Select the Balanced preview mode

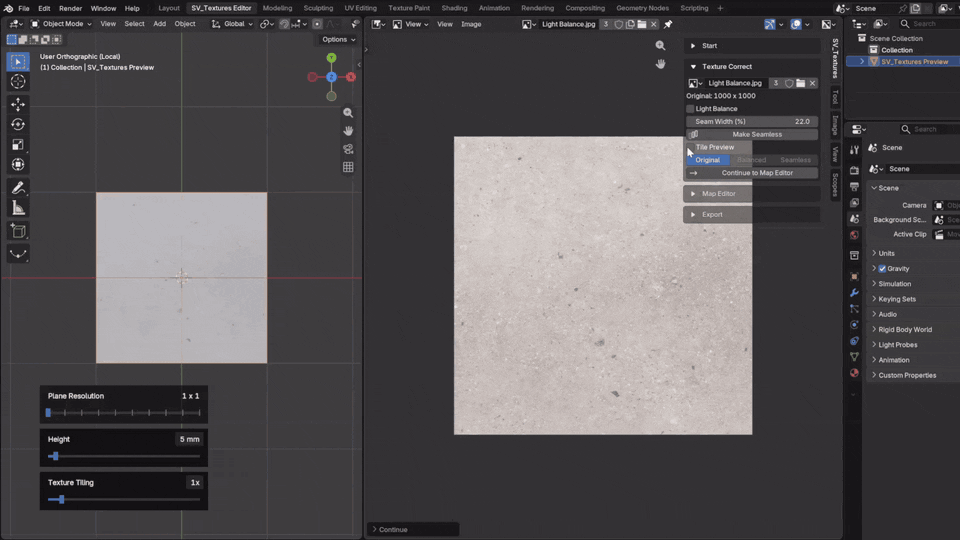click(751, 160)
